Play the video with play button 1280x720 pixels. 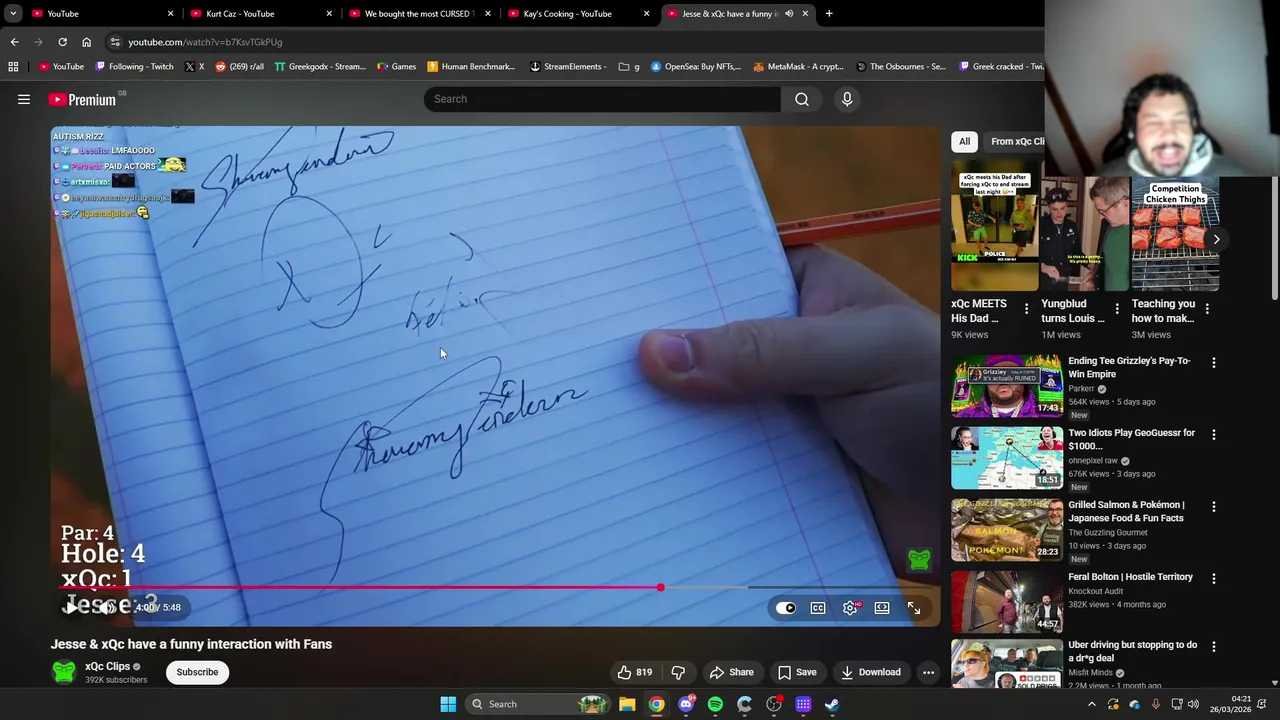click(72, 607)
